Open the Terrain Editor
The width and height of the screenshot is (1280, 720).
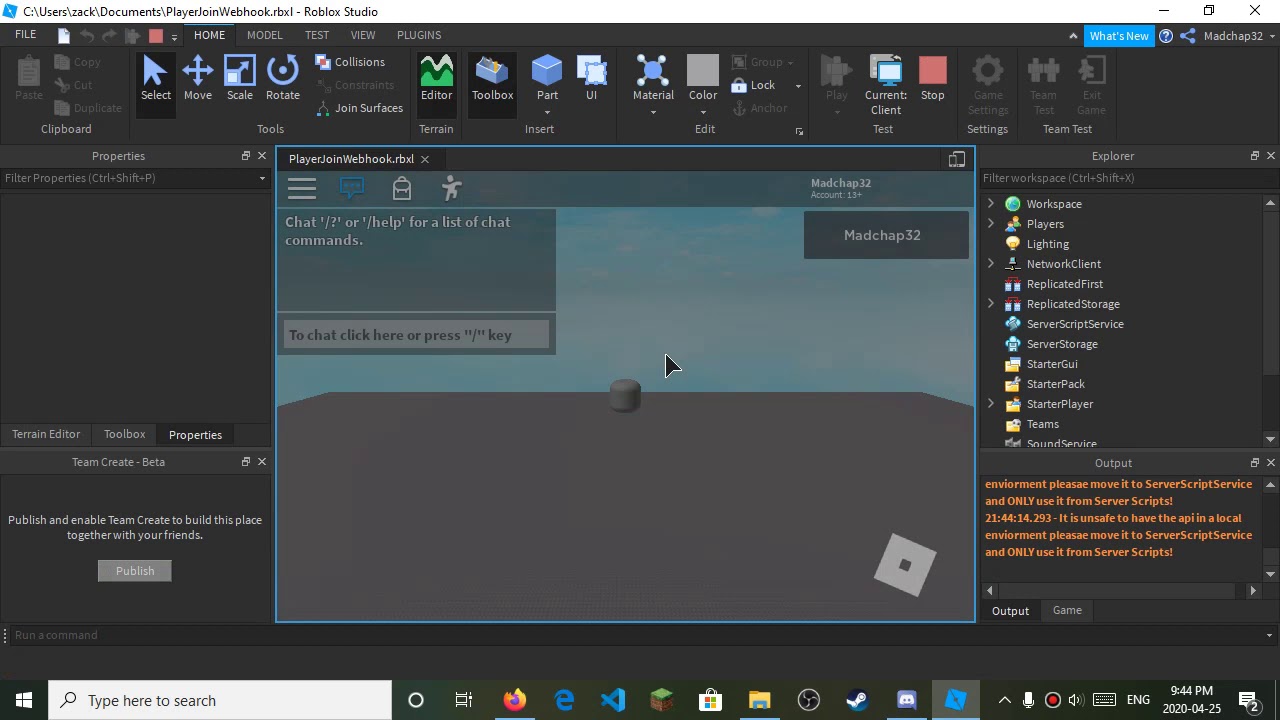click(436, 80)
